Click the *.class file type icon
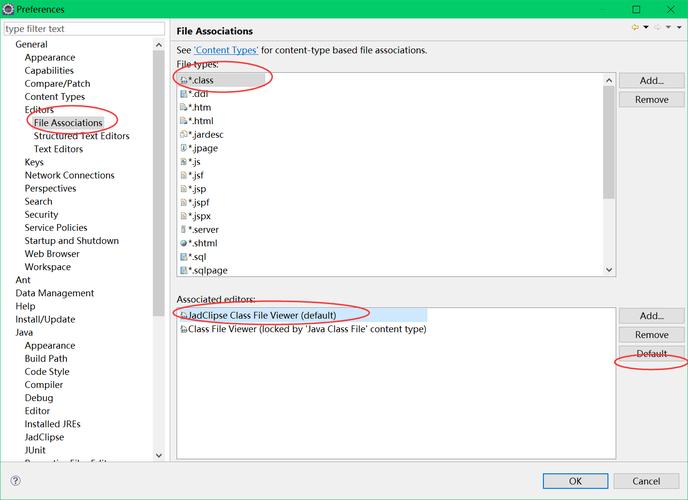688x500 pixels. pos(184,80)
